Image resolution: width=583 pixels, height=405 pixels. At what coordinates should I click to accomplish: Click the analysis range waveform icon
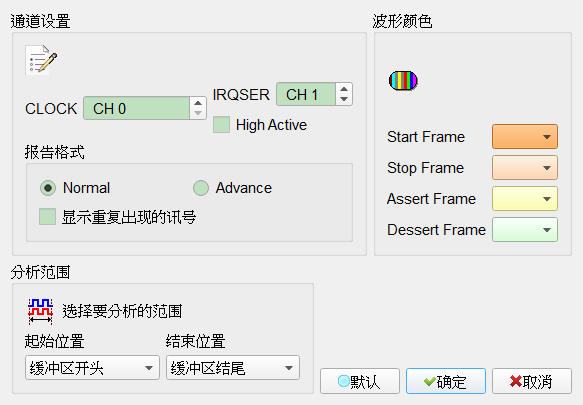click(40, 311)
